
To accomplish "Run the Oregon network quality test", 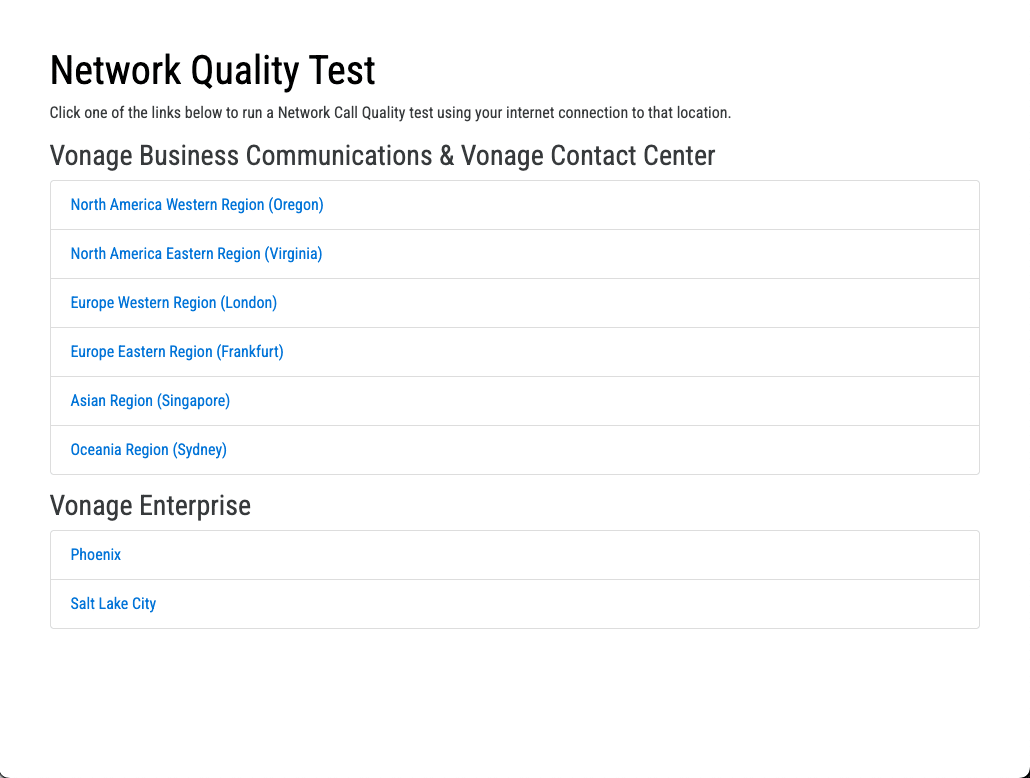I will pyautogui.click(x=196, y=204).
